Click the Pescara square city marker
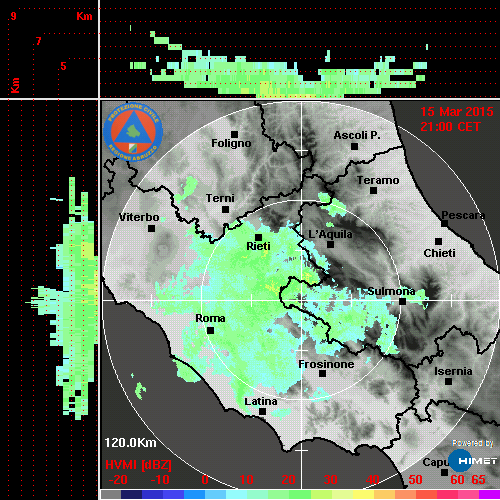Image resolution: width=500 pixels, height=500 pixels. tap(445, 223)
